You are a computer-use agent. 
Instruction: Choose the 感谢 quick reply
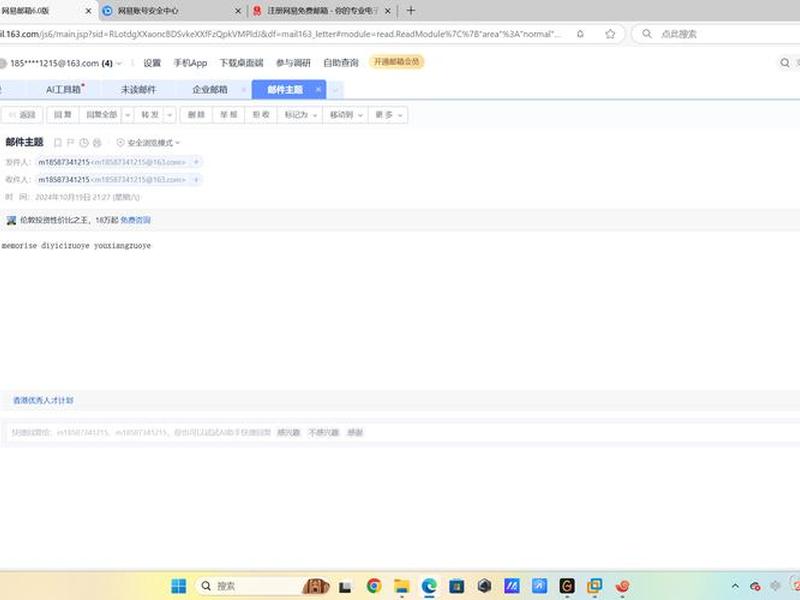355,433
